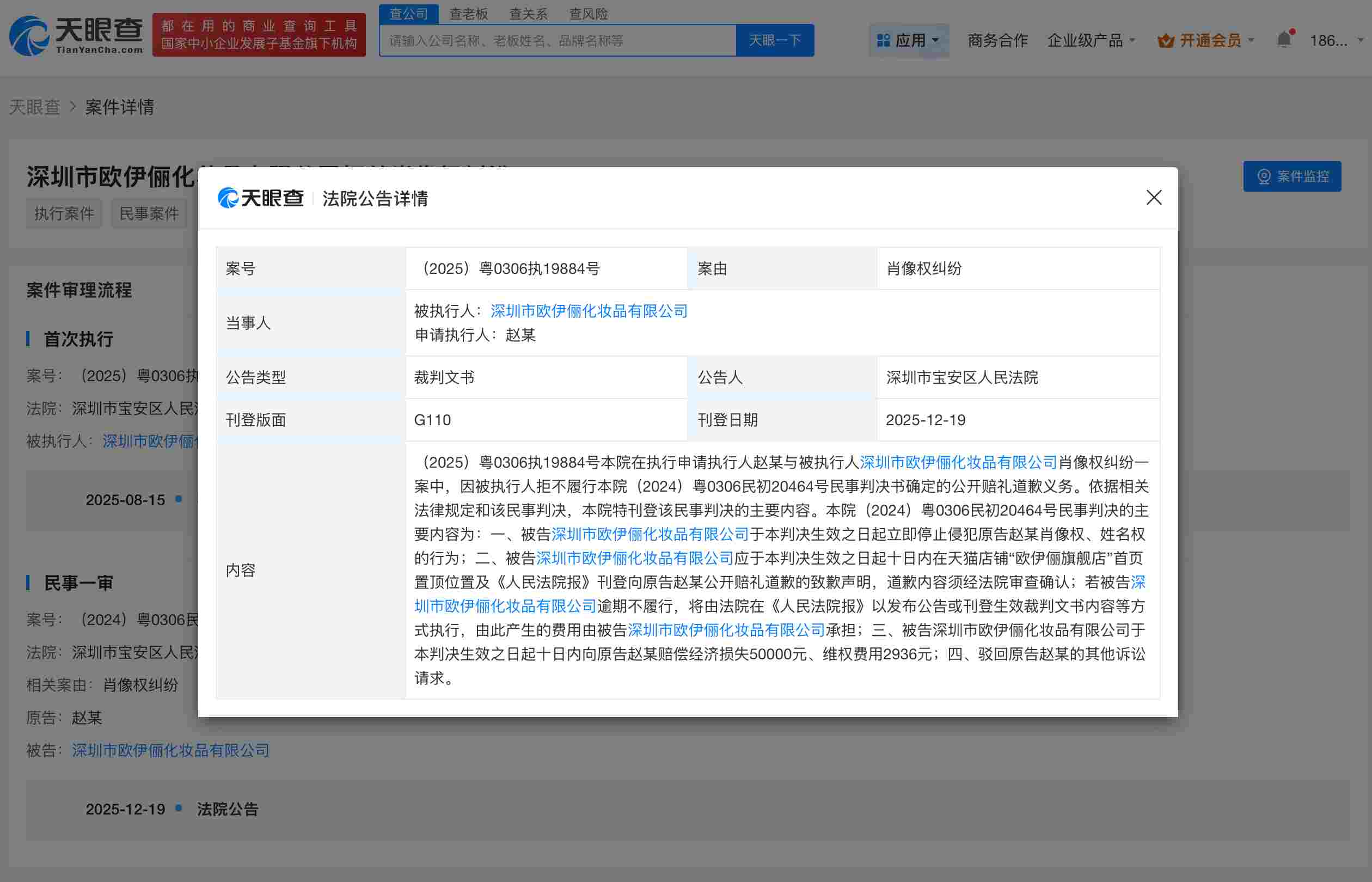The image size is (1372, 882).
Task: Click the 执行案件 tag
Action: click(63, 213)
